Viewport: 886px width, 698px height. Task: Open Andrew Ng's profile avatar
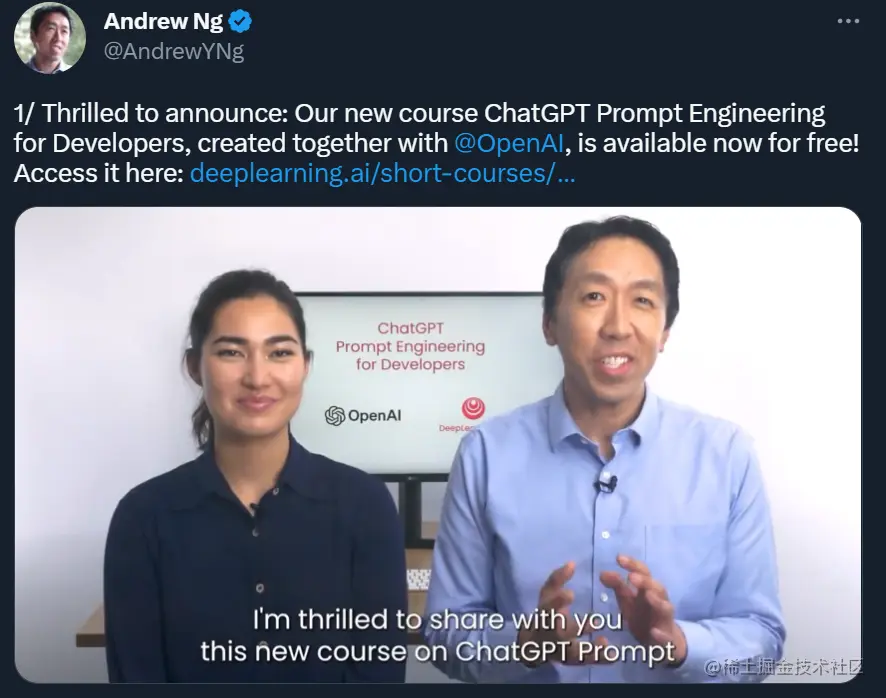point(50,37)
